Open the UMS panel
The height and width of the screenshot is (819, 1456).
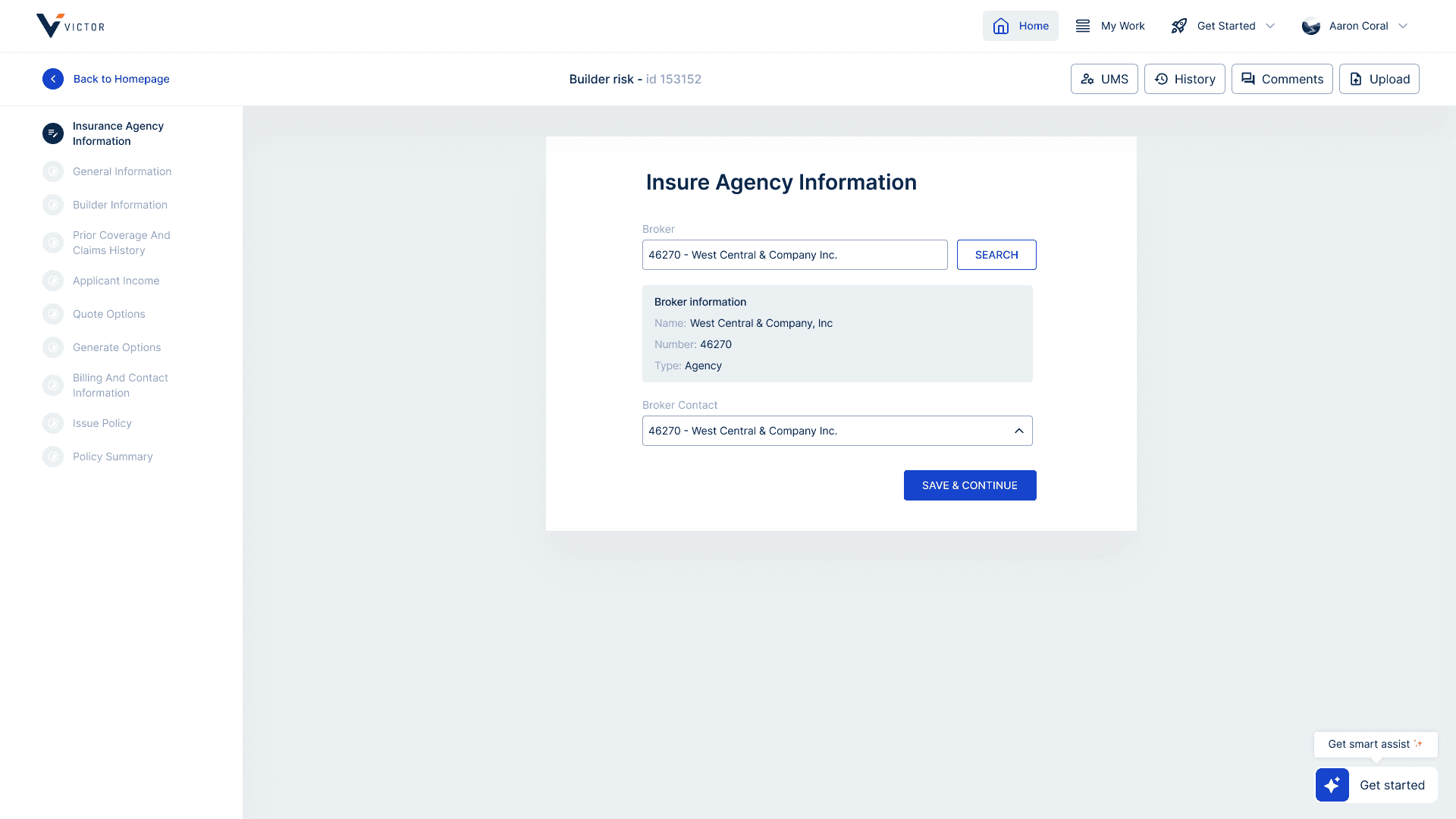1104,79
